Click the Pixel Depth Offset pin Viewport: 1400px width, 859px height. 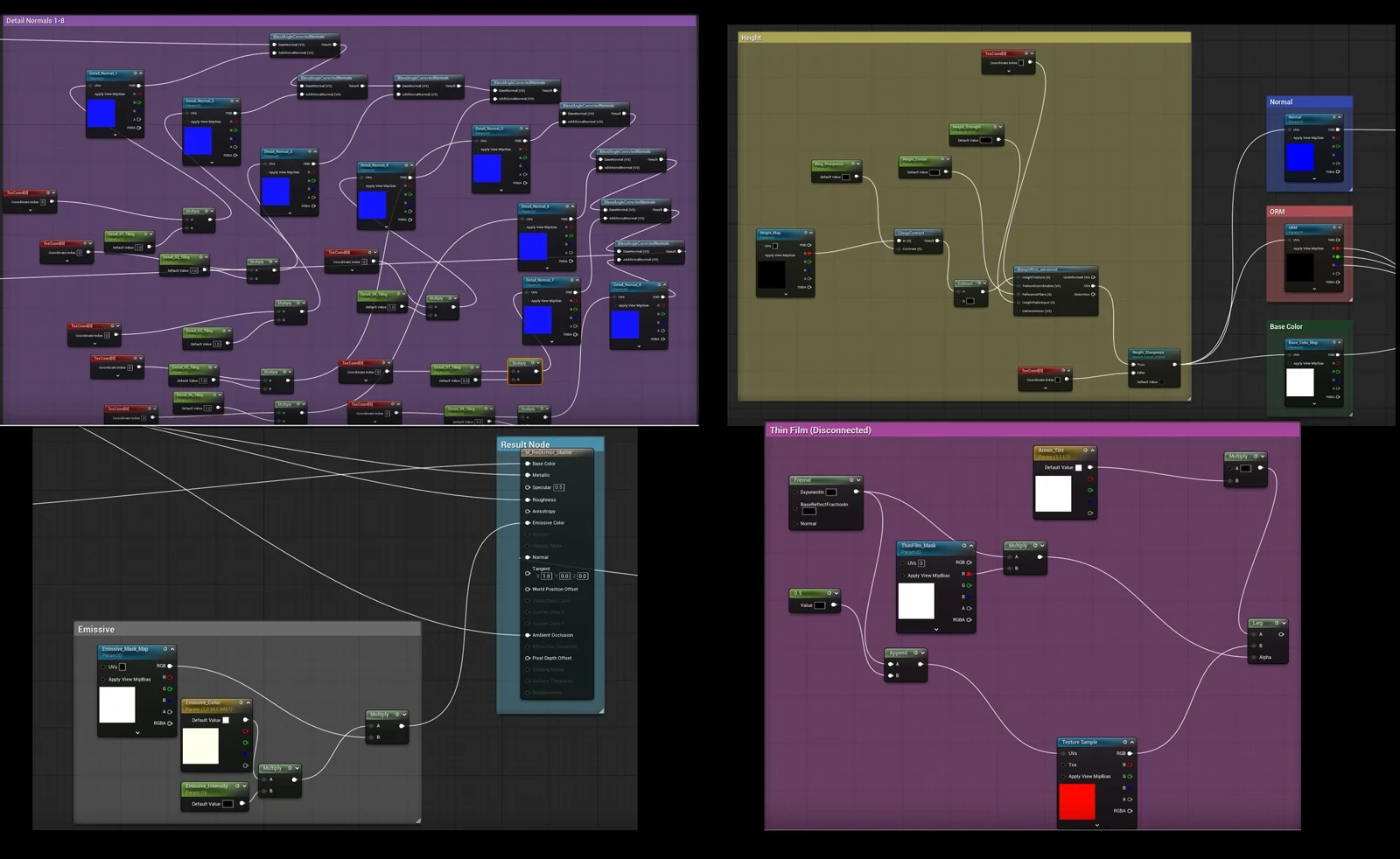click(x=528, y=658)
